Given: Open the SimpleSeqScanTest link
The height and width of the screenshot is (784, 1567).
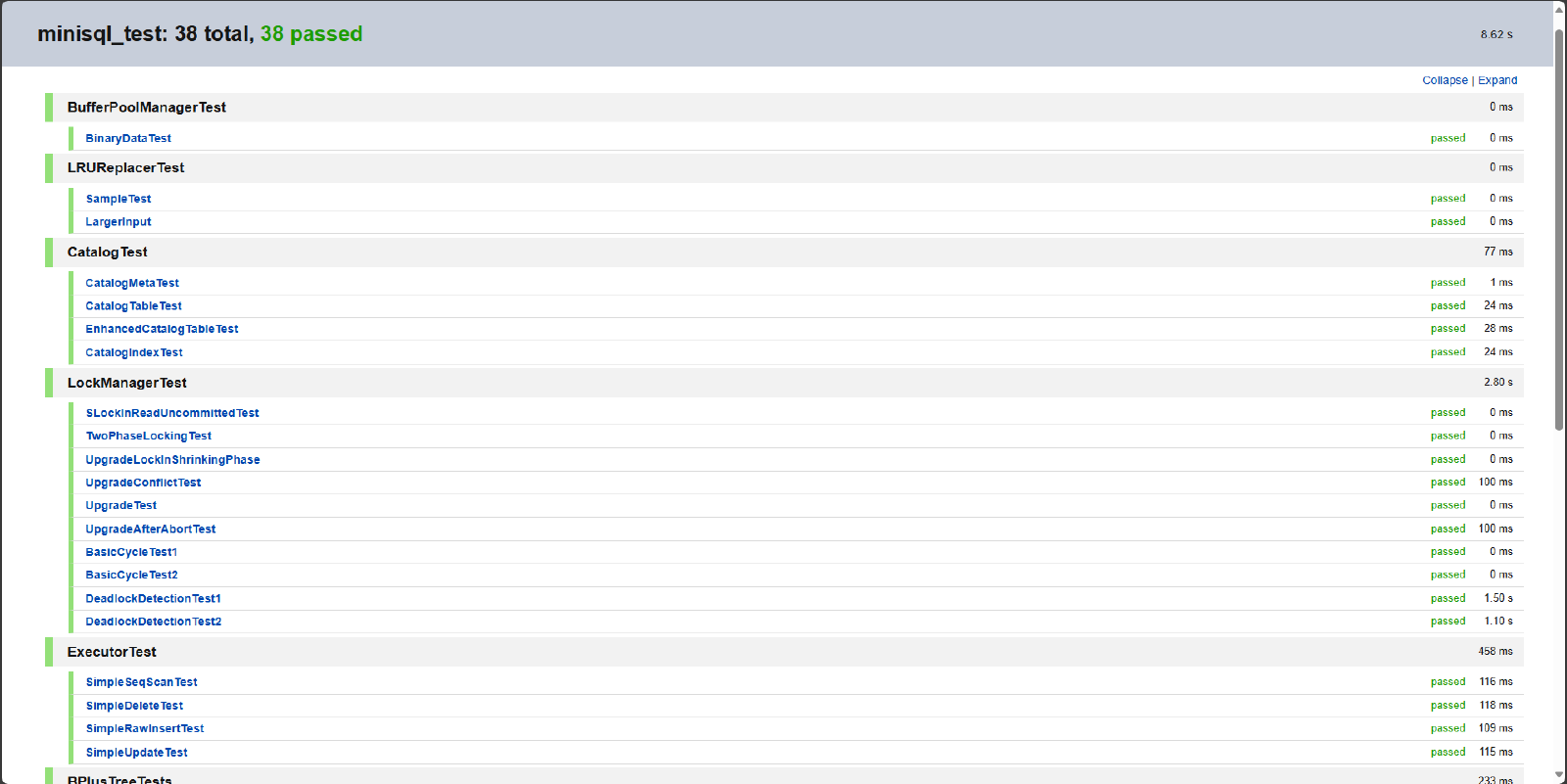Looking at the screenshot, I should (142, 682).
